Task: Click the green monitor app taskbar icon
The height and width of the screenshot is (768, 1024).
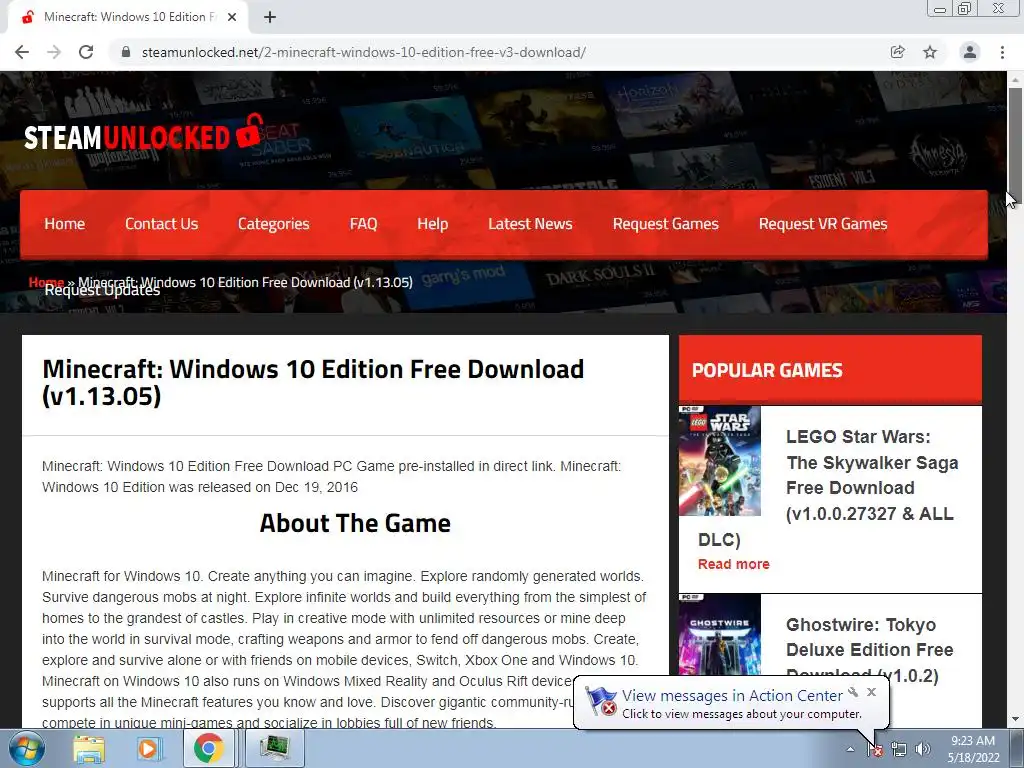Action: 274,748
